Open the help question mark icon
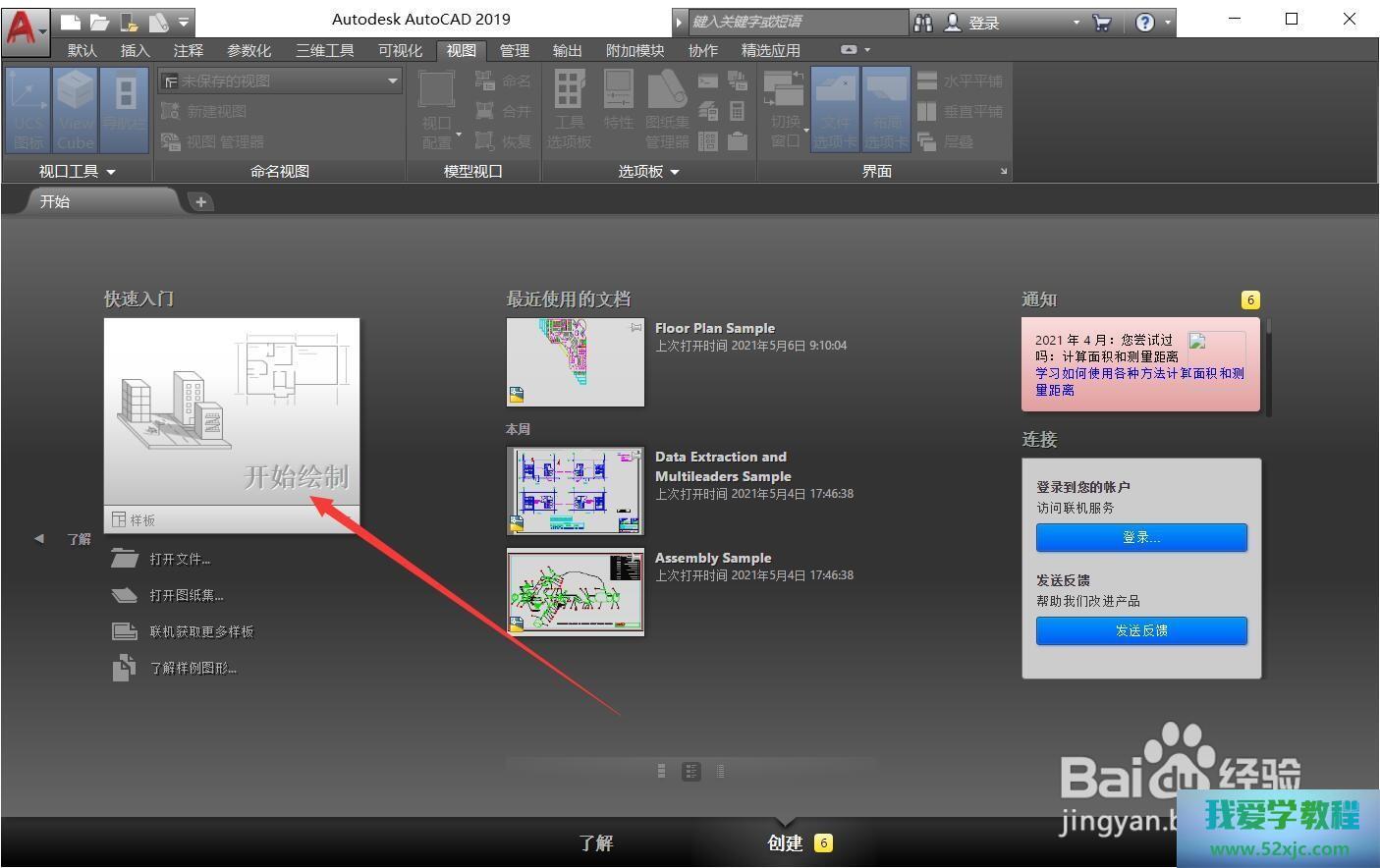 coord(1144,22)
